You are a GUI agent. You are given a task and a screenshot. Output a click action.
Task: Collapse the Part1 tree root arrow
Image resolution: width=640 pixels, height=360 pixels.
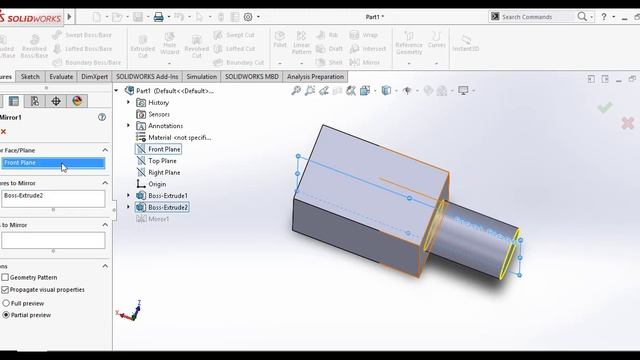click(x=117, y=91)
